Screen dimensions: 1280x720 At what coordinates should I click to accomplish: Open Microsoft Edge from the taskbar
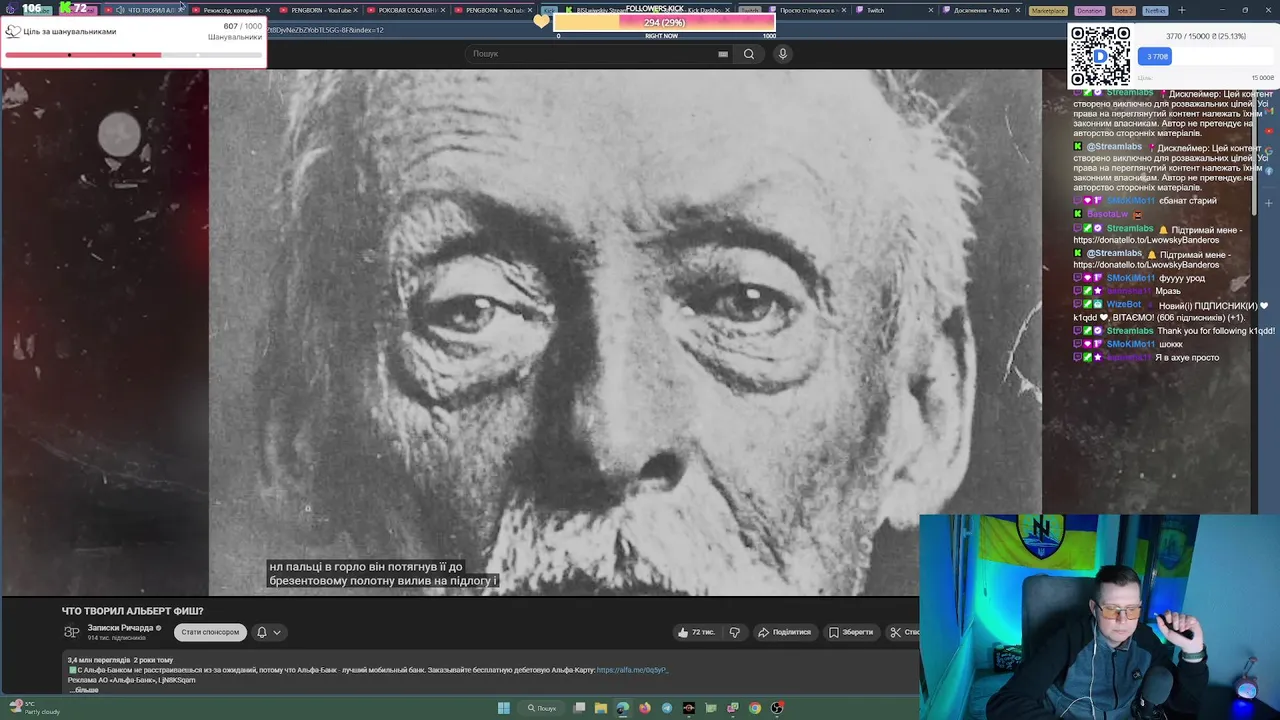click(x=623, y=708)
